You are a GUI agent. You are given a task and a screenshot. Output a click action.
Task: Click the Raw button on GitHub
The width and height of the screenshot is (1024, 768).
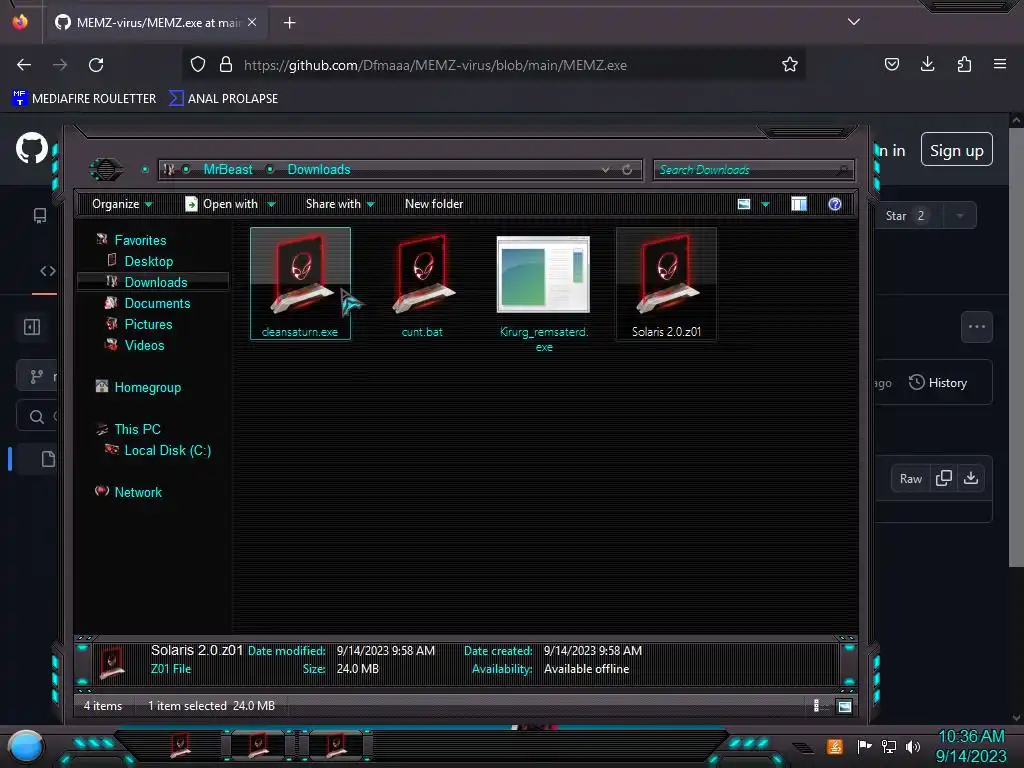pos(910,479)
